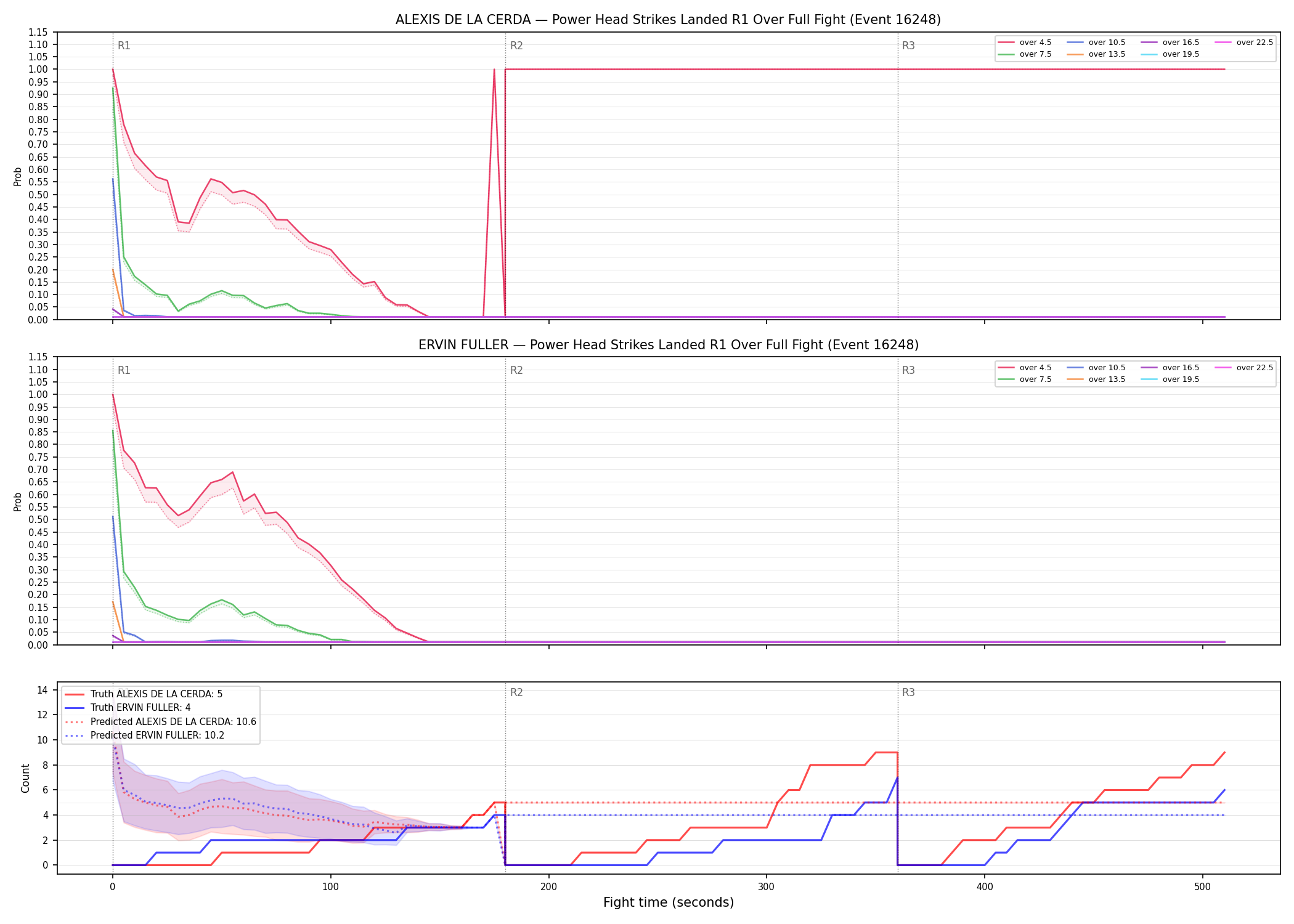The image size is (1294, 924).
Task: Click the R2 round label in Ervin Fuller chart
Action: tap(516, 370)
